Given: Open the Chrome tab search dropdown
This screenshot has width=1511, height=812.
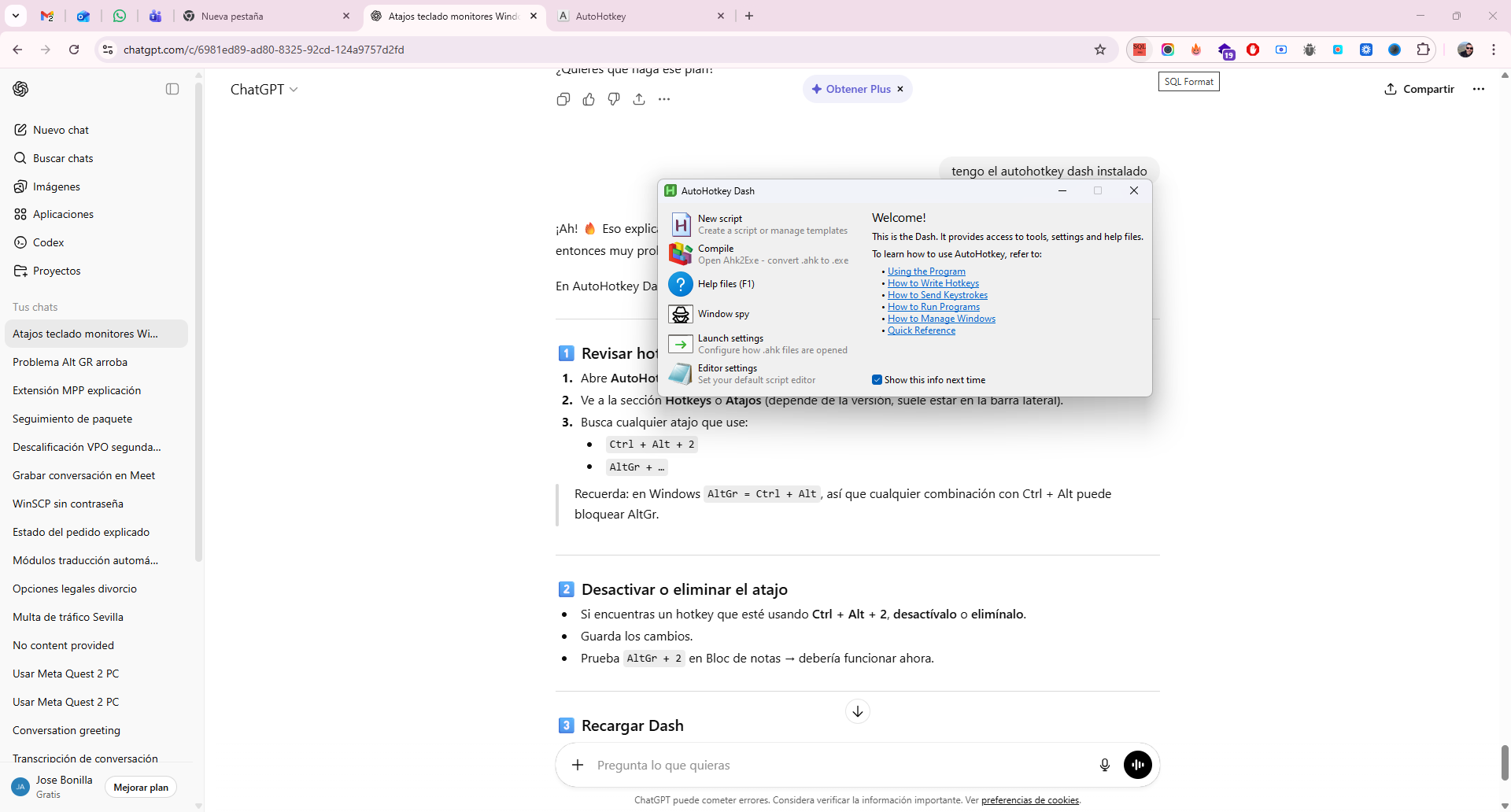Looking at the screenshot, I should pos(16,16).
